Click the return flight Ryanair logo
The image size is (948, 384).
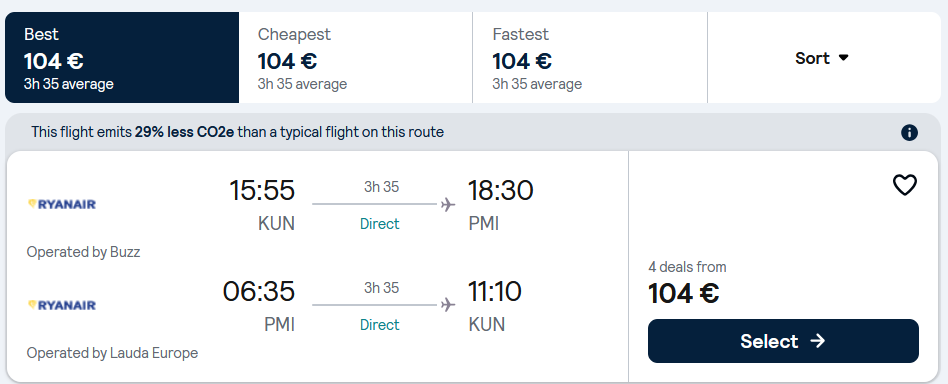pyautogui.click(x=62, y=305)
